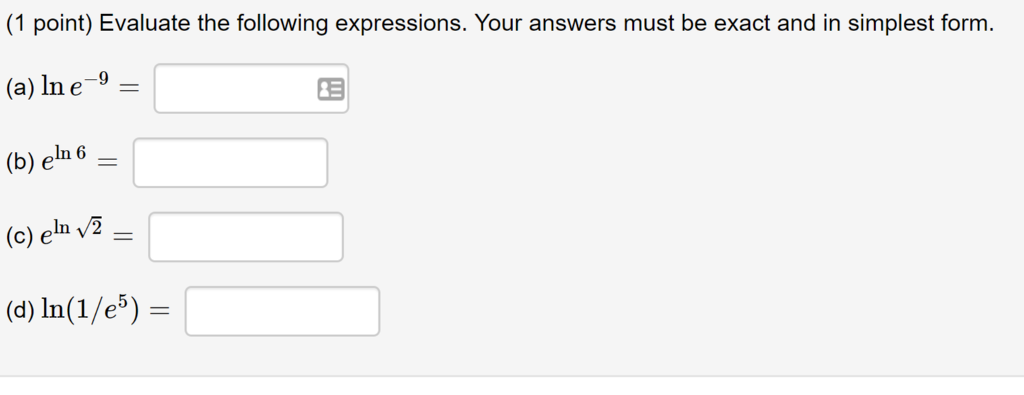
Task: Click the ln(1/e^5) expression
Action: tap(90, 309)
